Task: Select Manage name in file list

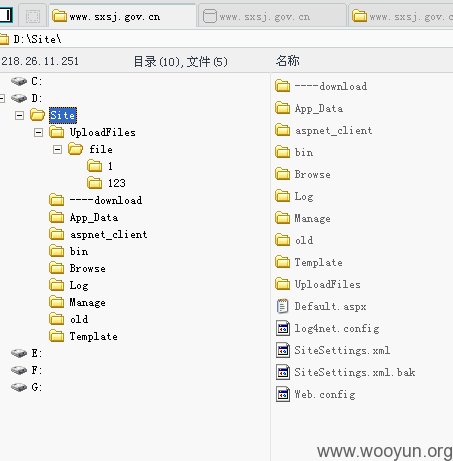Action: click(312, 219)
